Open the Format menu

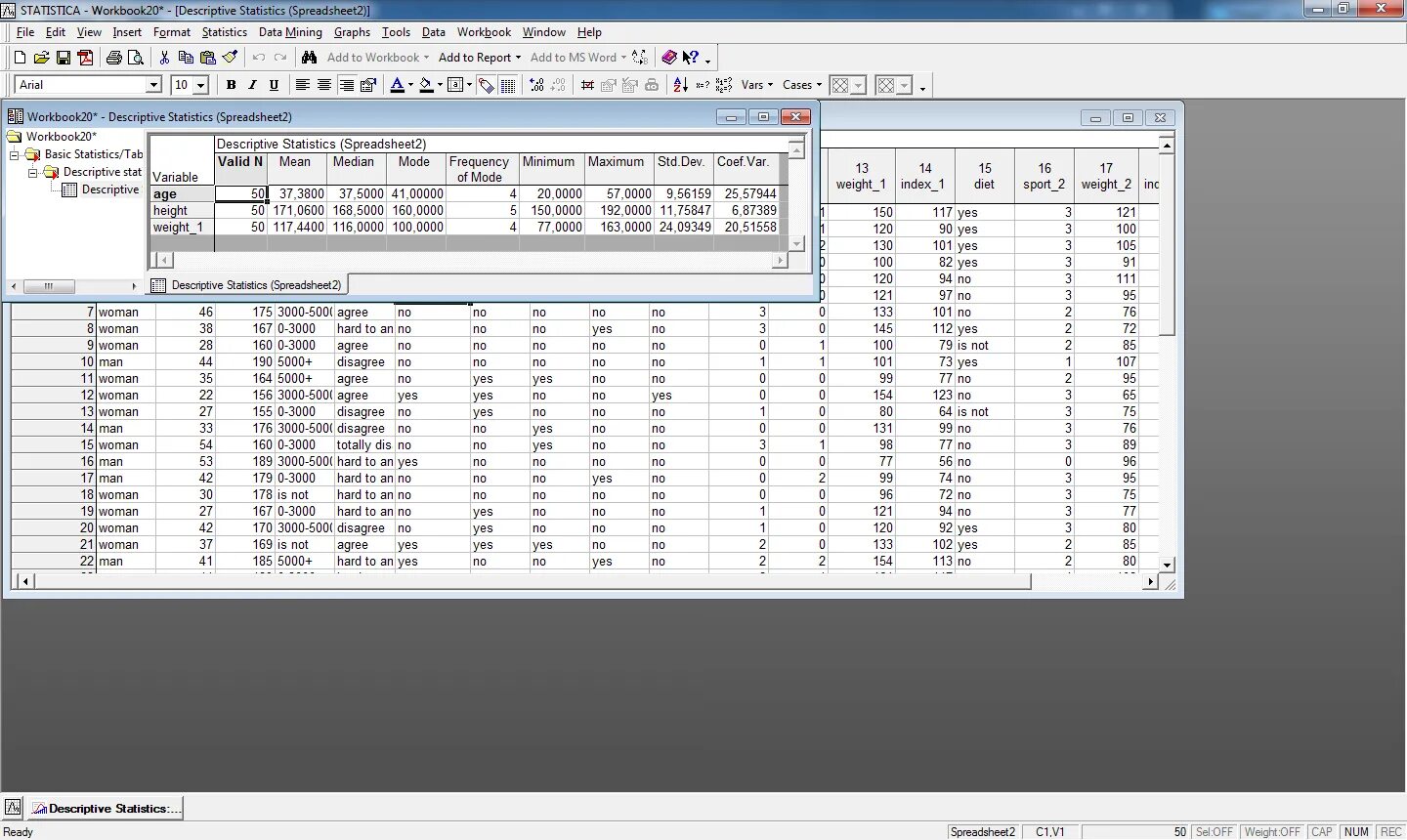click(x=172, y=32)
